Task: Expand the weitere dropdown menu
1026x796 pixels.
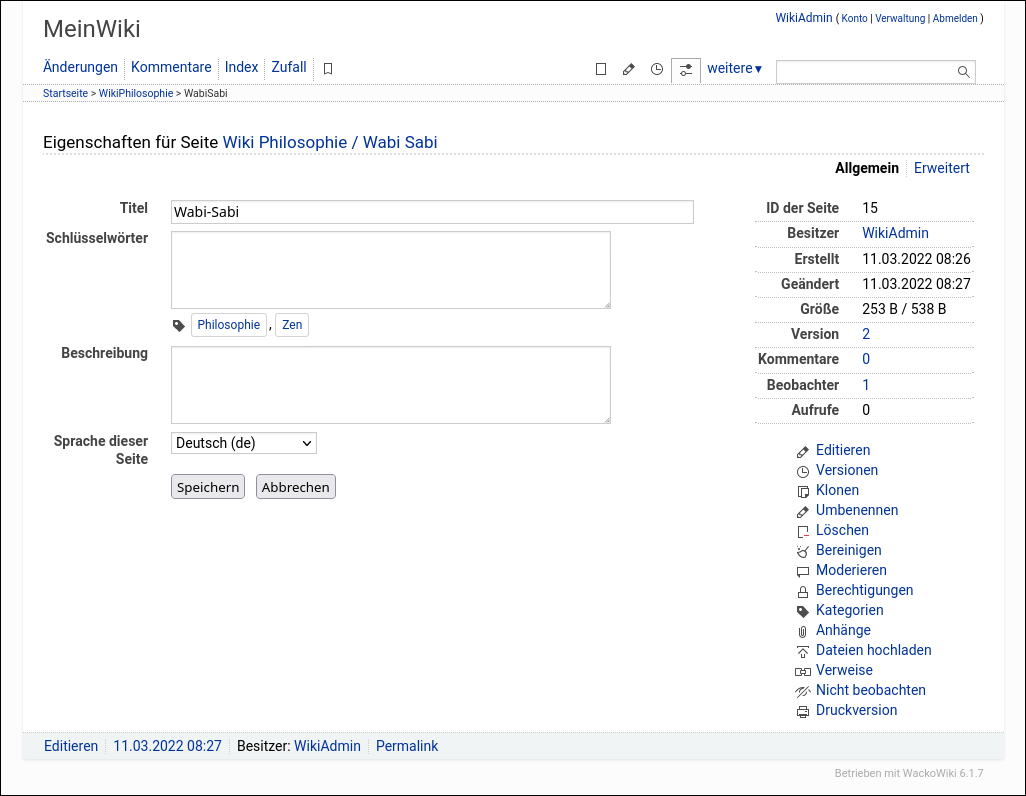Action: click(x=734, y=68)
